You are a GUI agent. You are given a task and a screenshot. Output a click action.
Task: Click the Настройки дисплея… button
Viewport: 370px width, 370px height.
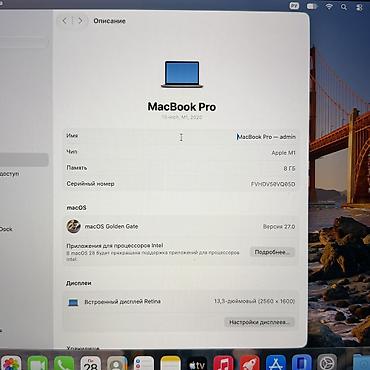pos(259,322)
